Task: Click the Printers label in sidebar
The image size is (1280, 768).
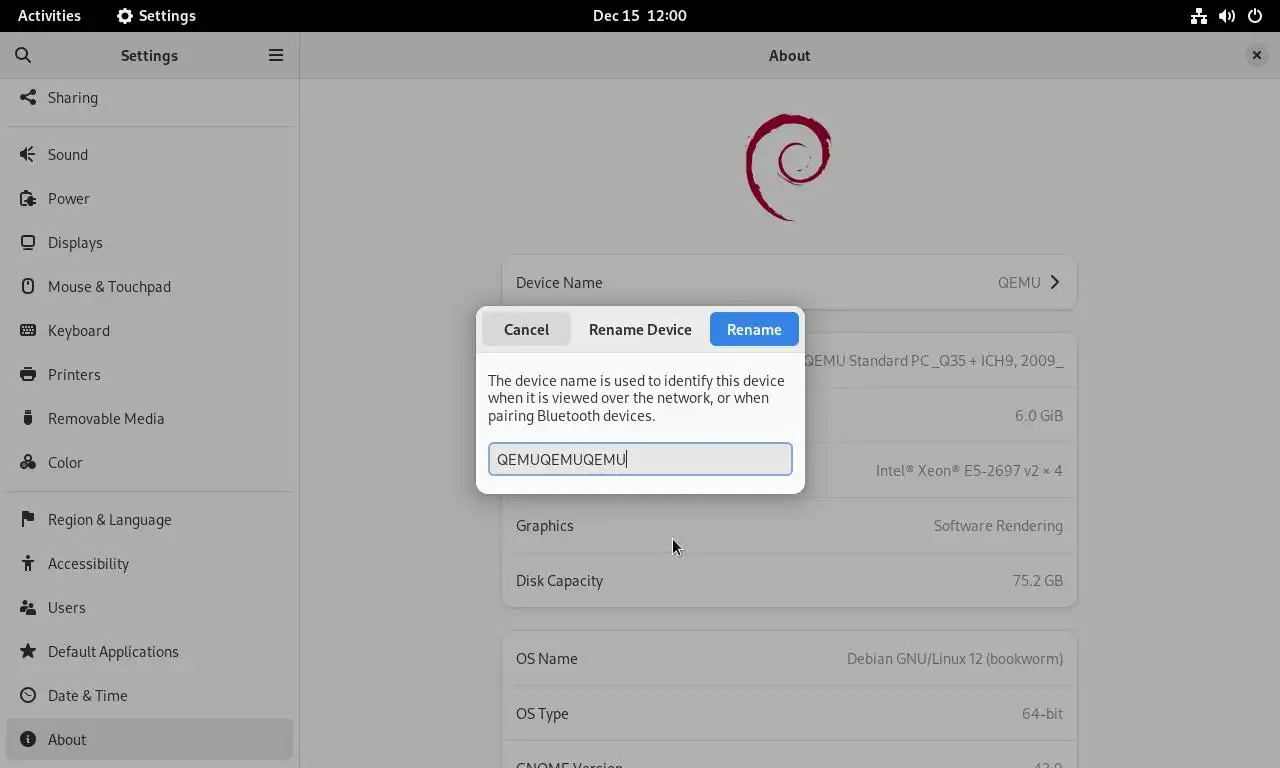Action: pos(74,374)
